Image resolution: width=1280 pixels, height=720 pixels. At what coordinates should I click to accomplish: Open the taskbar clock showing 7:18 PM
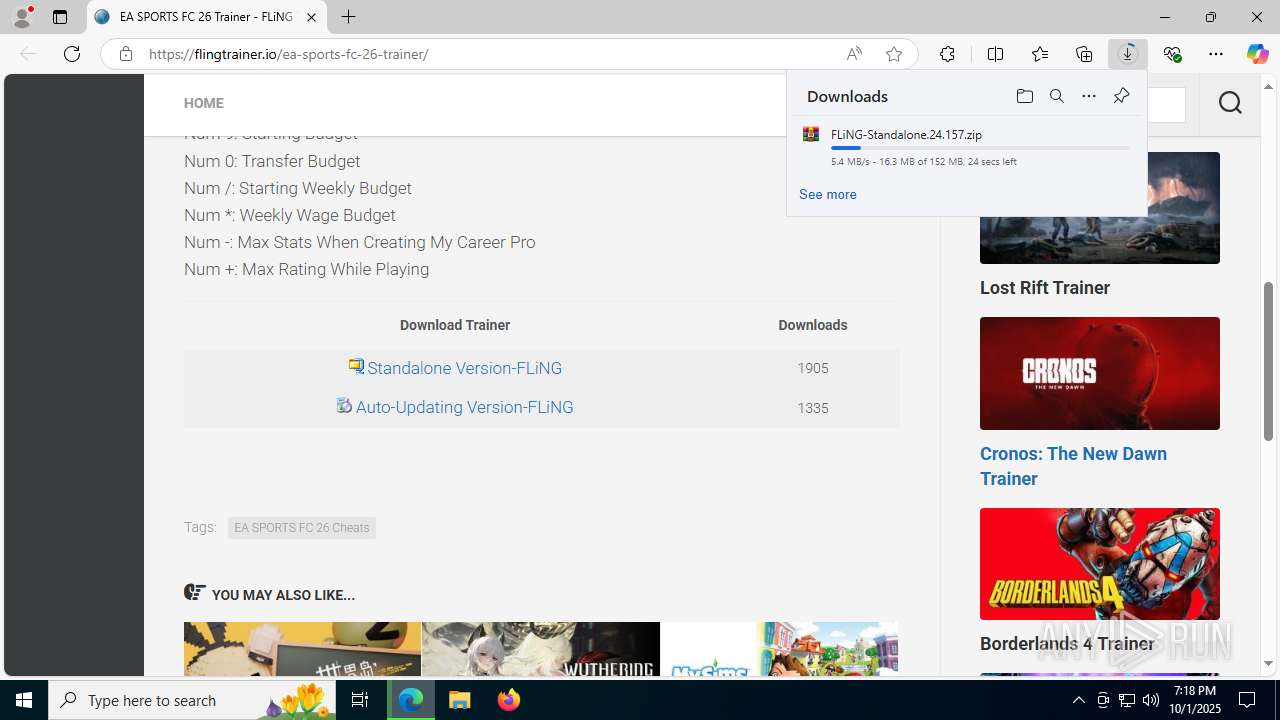click(x=1195, y=700)
